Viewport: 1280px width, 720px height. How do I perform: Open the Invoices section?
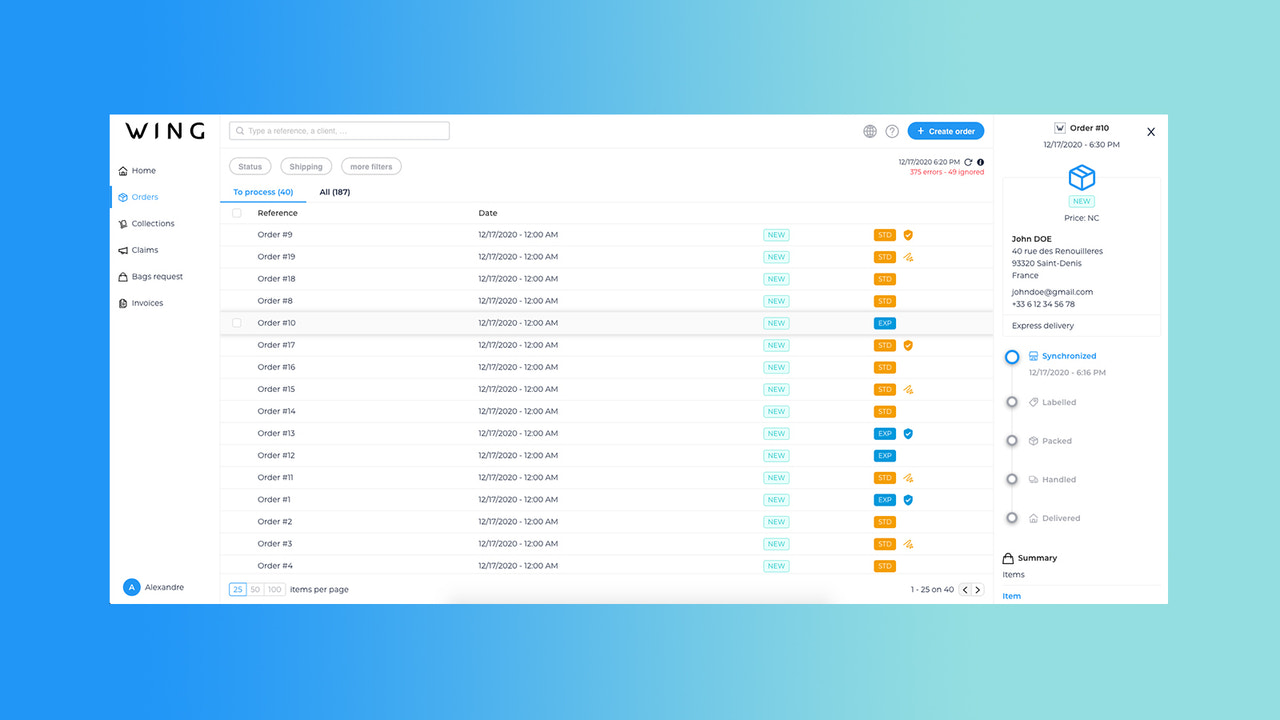click(x=145, y=303)
